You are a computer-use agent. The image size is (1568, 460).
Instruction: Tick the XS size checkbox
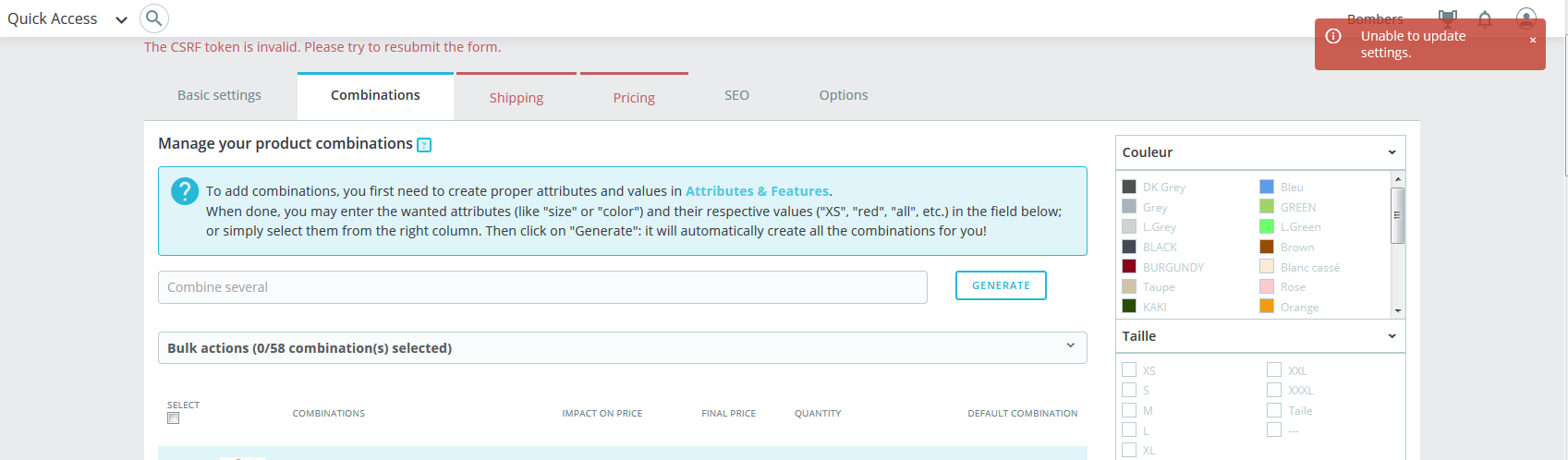(x=1129, y=369)
